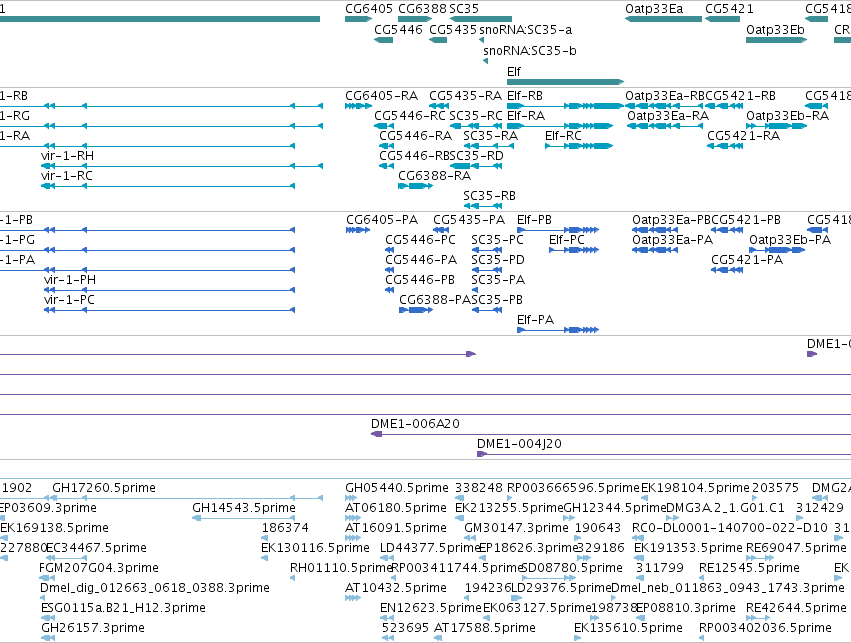
Task: Click the Oatp33Eb-PA protein label
Action: pos(790,240)
